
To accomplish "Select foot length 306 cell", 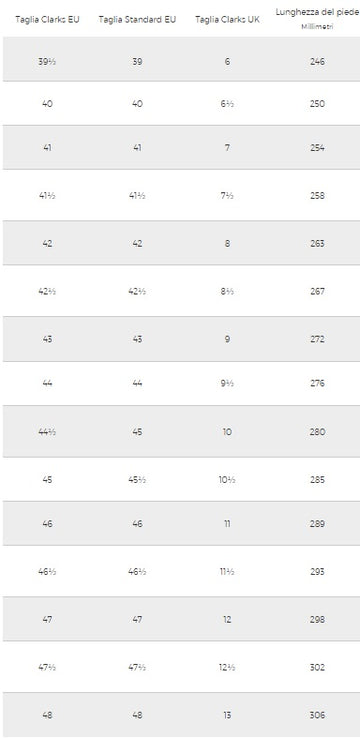I will tap(318, 715).
